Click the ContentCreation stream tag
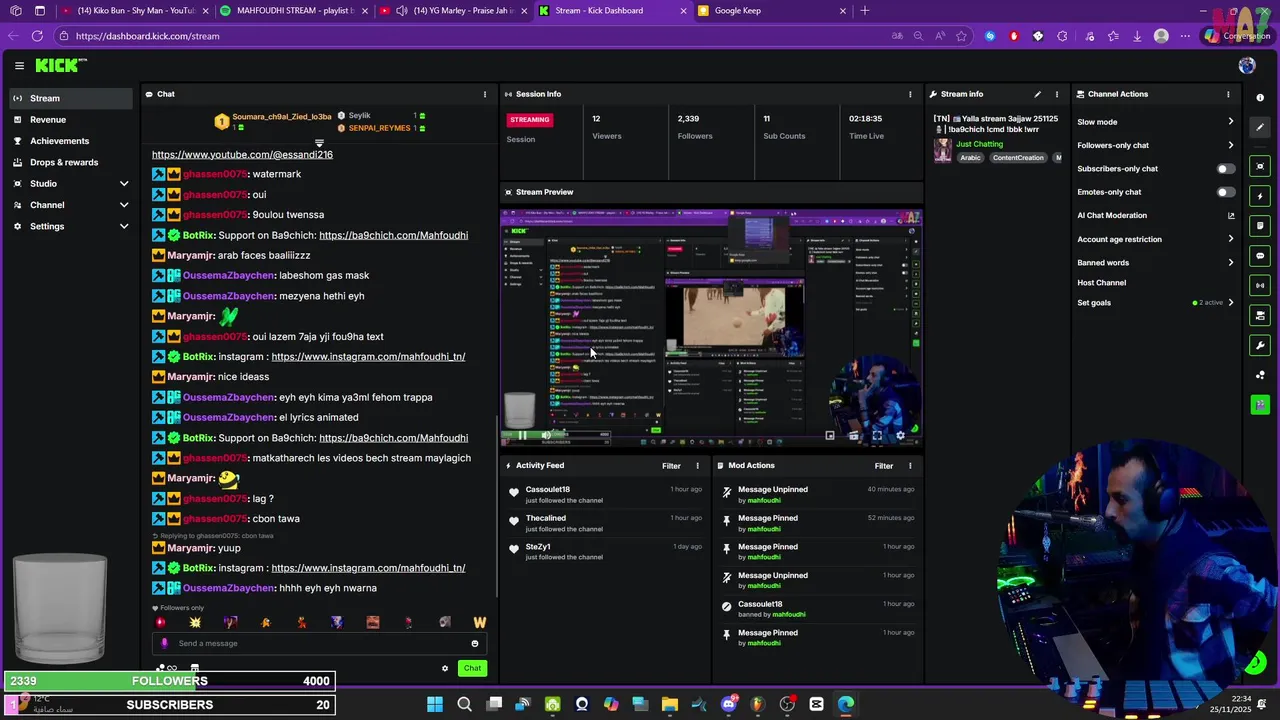This screenshot has height=720, width=1280. 1018,158
